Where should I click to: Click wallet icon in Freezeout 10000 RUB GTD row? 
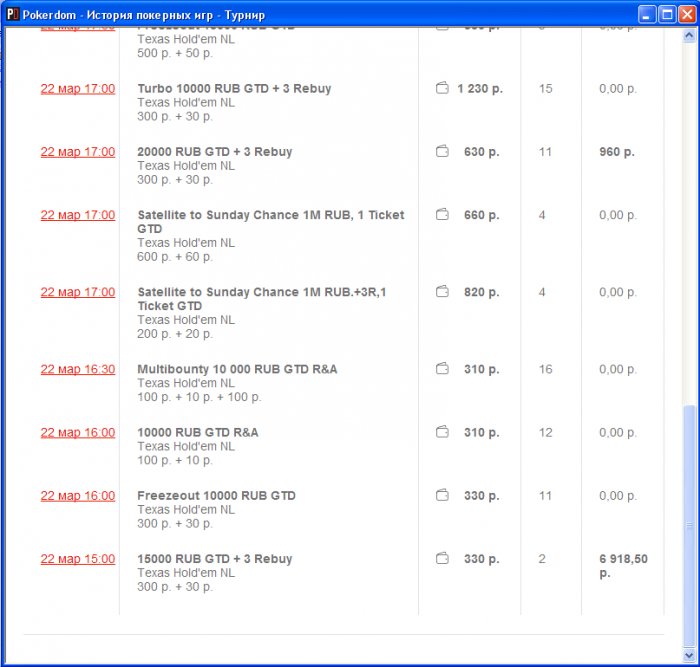[442, 495]
